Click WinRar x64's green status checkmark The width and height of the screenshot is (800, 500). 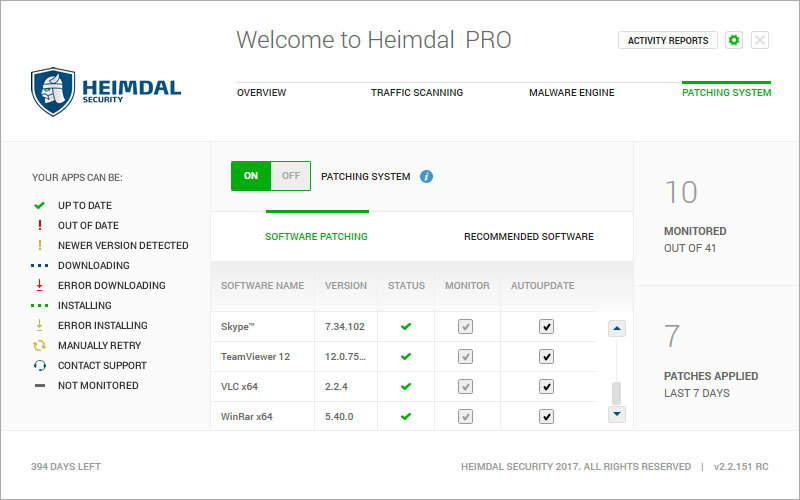point(406,416)
